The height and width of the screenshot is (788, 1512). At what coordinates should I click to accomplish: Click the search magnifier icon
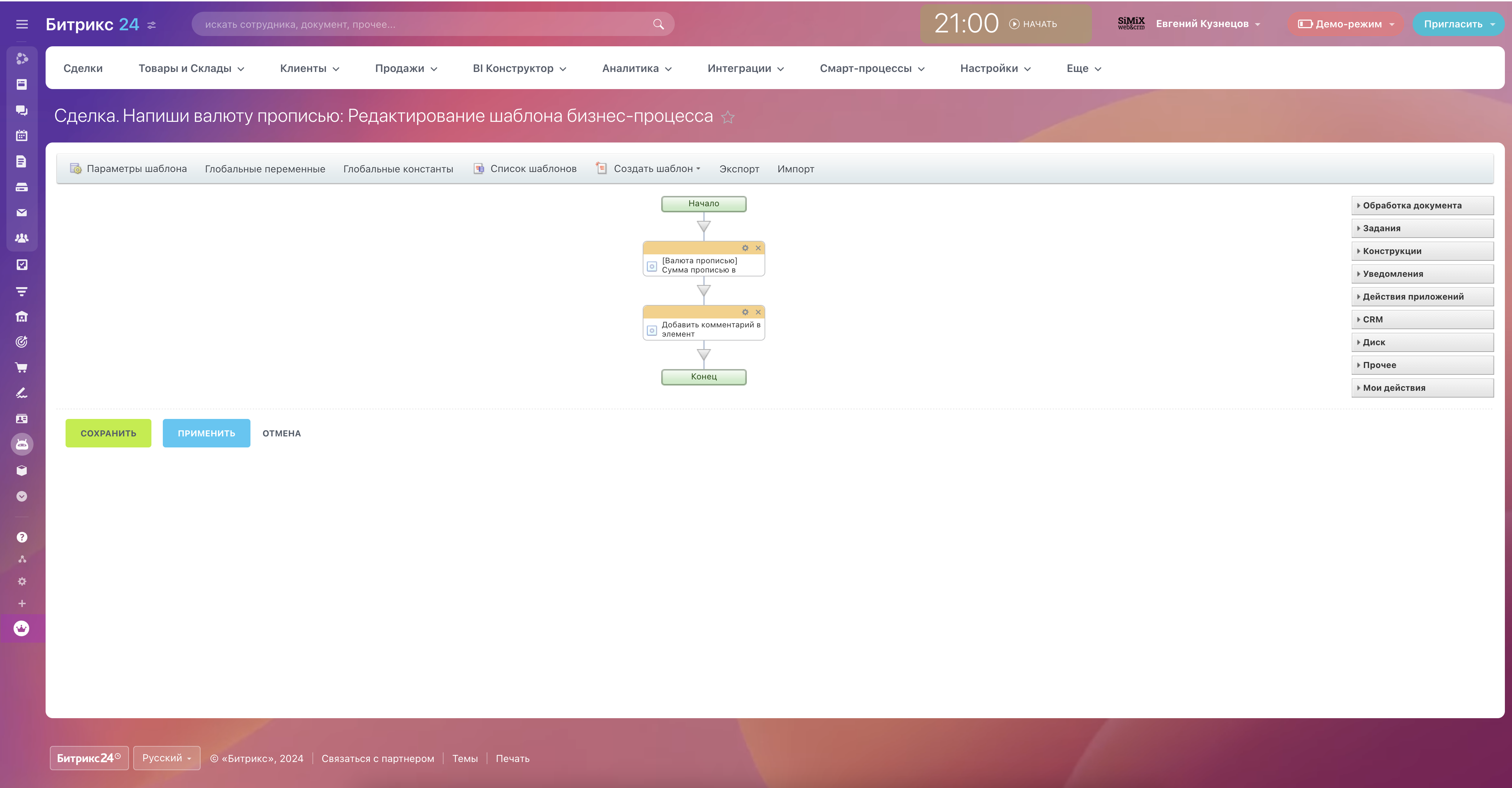point(658,24)
